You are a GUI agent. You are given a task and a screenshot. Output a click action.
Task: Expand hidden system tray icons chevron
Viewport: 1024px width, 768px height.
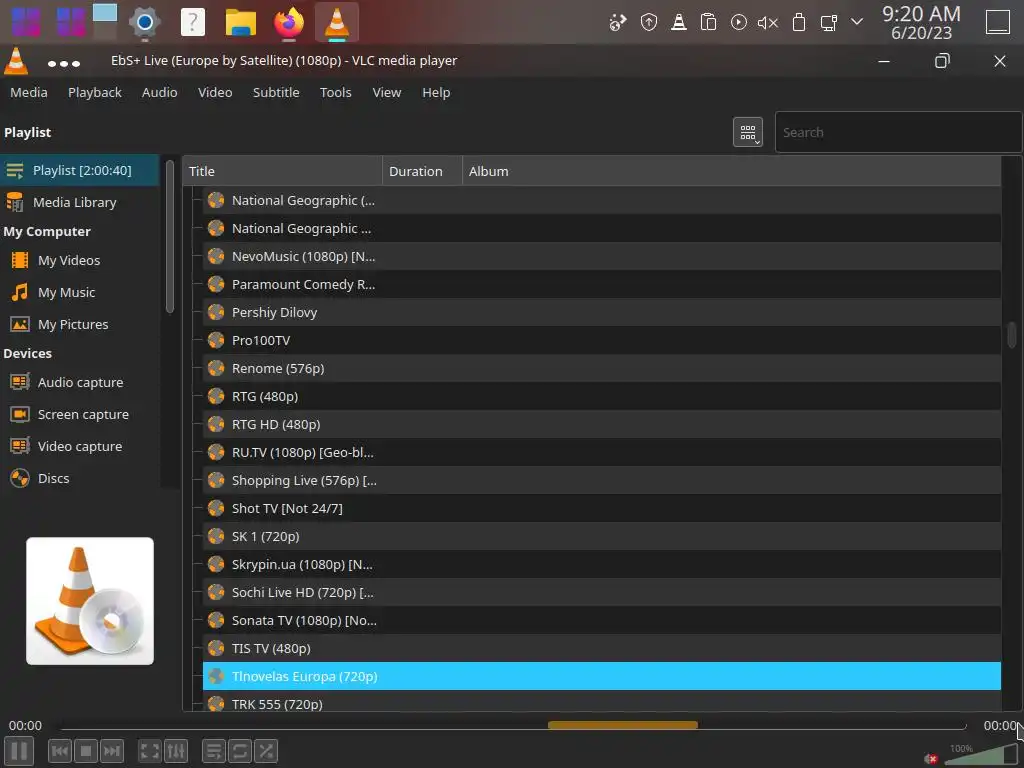point(857,22)
